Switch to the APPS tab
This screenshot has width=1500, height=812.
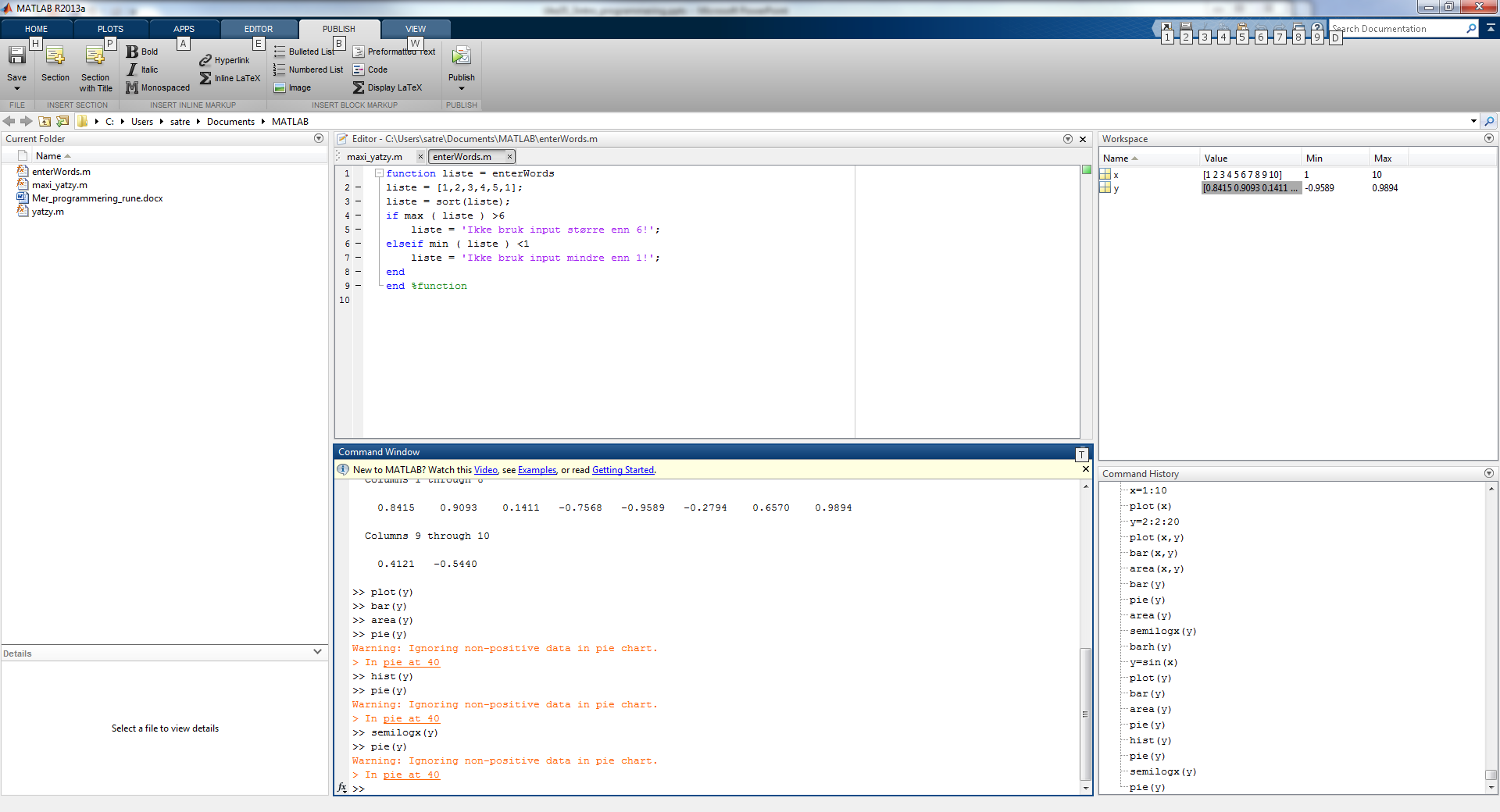(184, 29)
